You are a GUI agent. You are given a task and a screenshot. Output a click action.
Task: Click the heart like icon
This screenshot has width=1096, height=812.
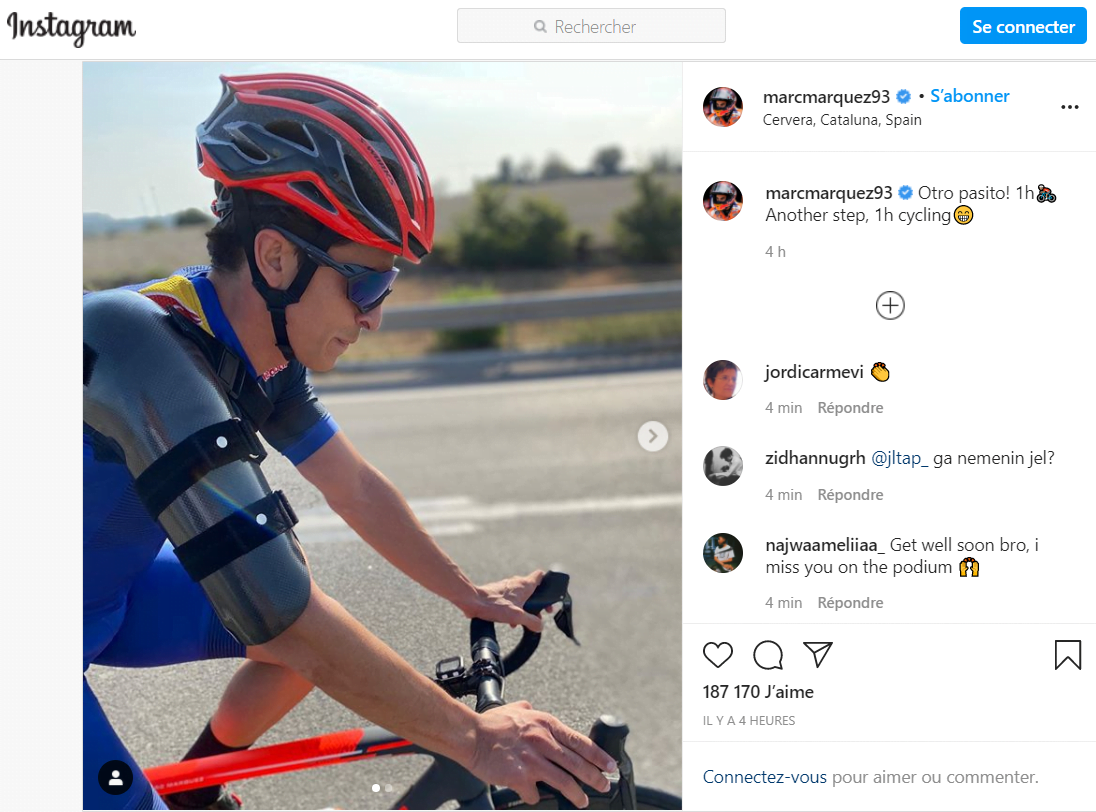tap(718, 655)
